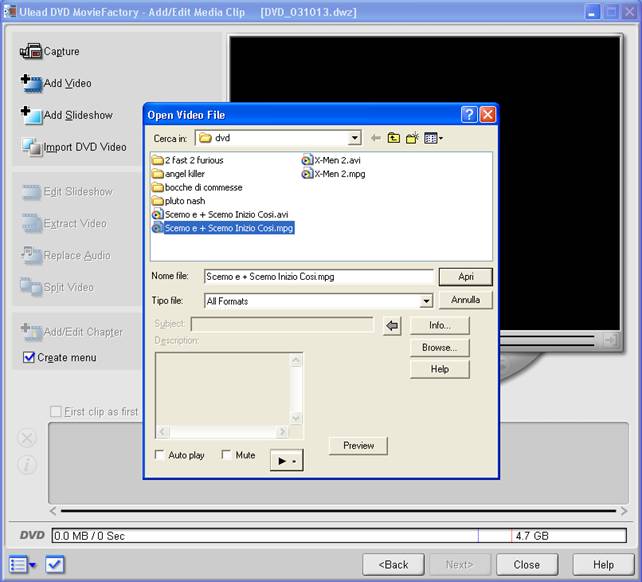This screenshot has height=582, width=642.
Task: Select the 'pluto nash' folder
Action: pos(179,201)
